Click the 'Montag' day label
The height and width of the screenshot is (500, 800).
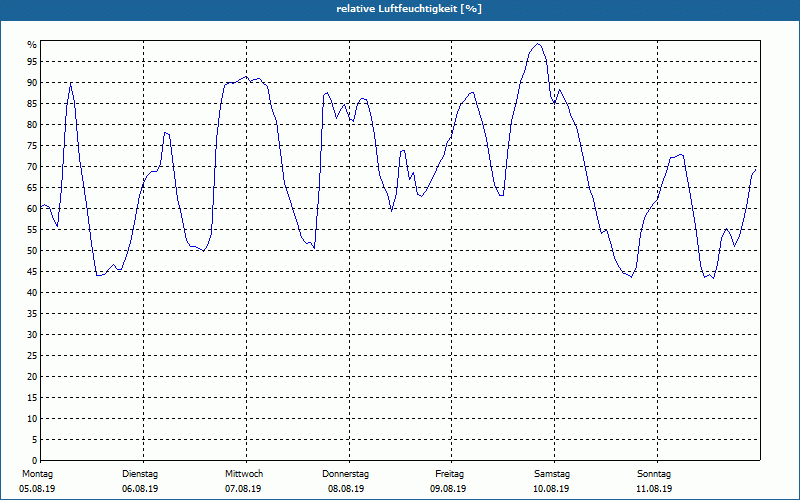click(37, 474)
